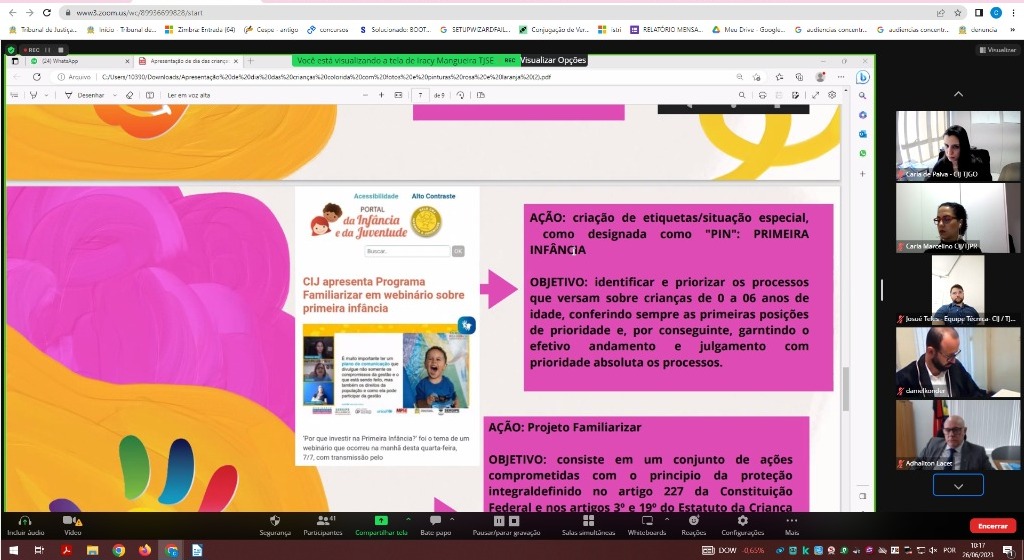Open Salas simultâneas breakout rooms

587,521
